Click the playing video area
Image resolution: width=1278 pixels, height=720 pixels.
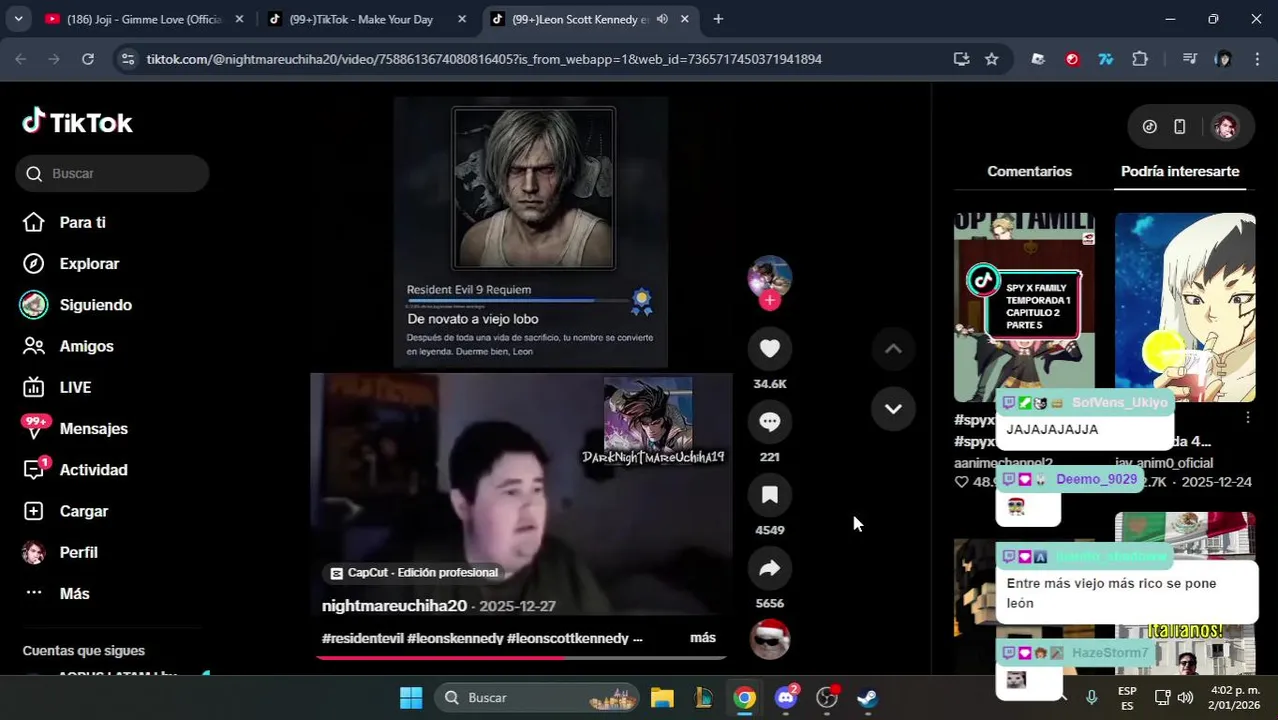point(521,494)
